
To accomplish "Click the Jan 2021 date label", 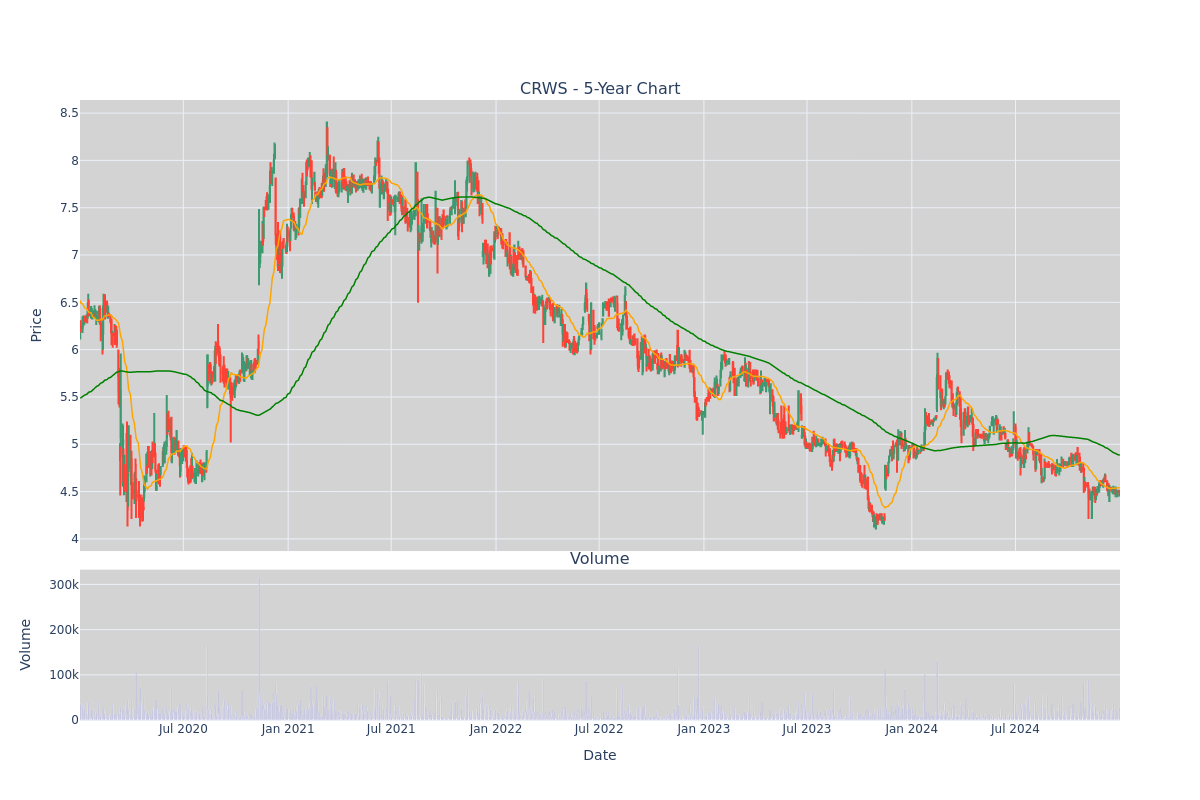I will [x=288, y=729].
